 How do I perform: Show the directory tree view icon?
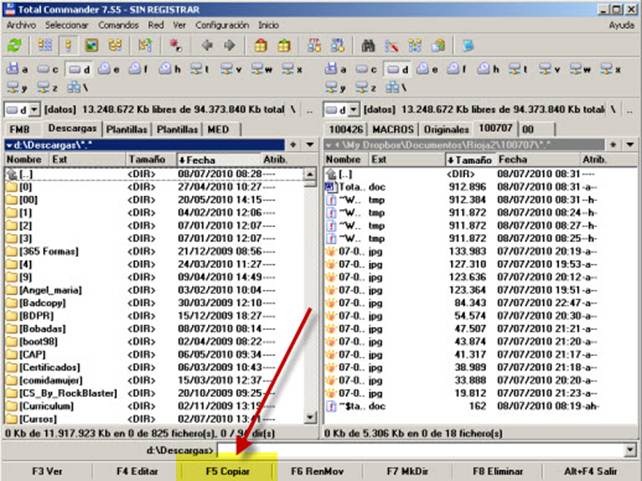(115, 45)
